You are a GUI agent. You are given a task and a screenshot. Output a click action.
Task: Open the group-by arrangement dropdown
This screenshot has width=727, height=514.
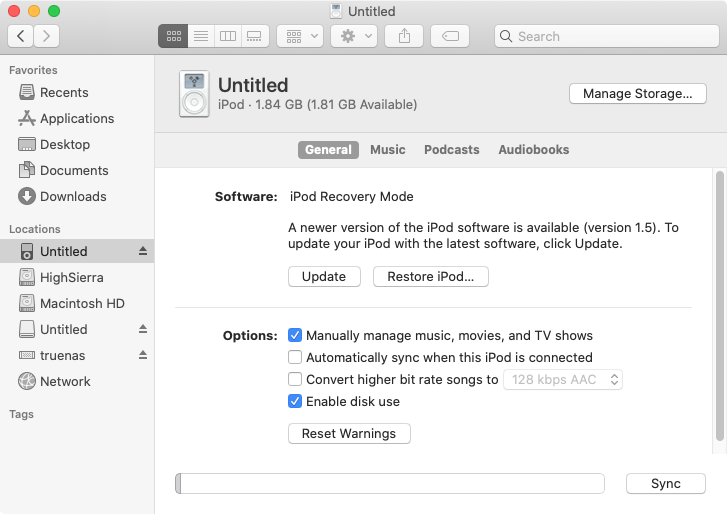300,36
